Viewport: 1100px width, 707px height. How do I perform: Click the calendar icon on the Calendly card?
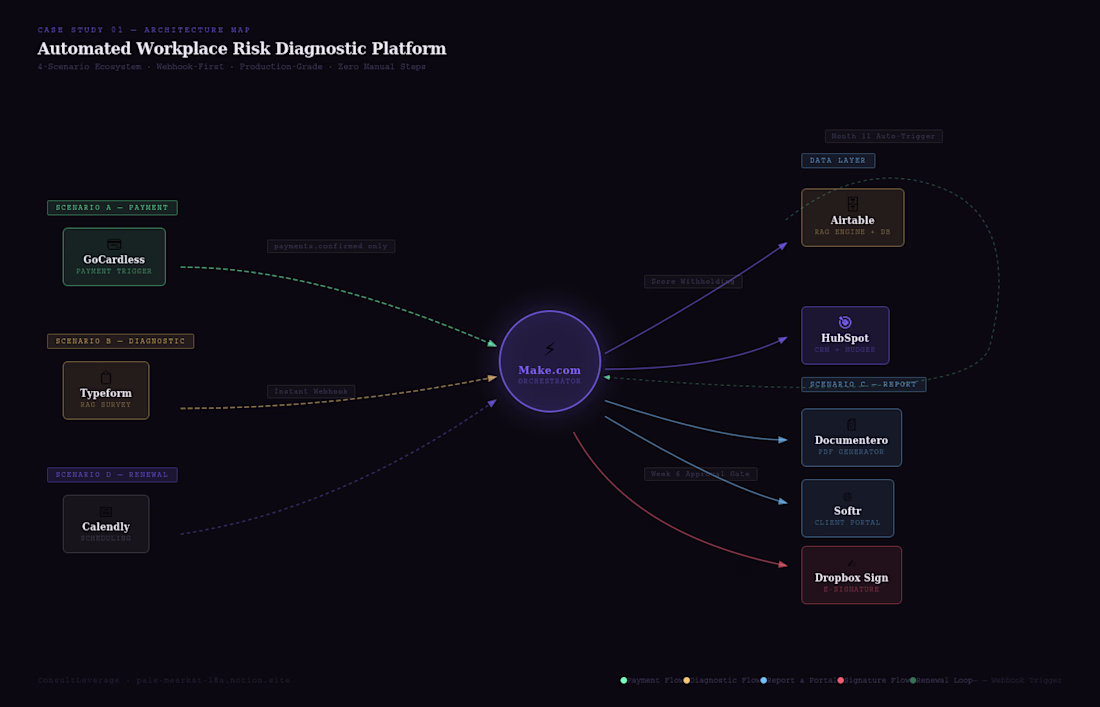106,512
